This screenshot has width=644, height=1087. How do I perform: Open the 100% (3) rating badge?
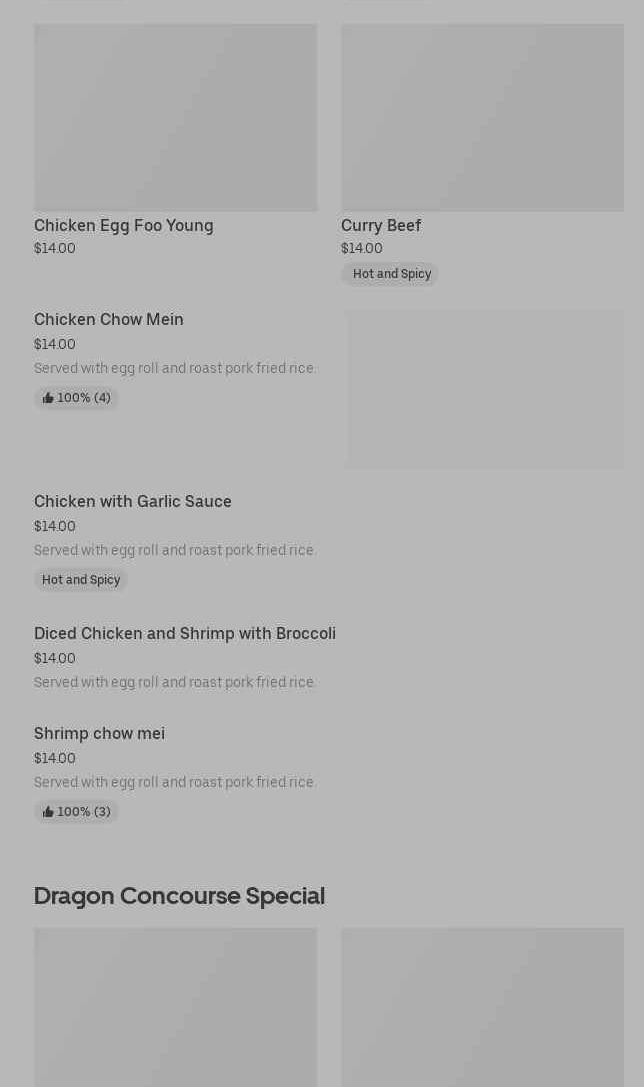[76, 812]
